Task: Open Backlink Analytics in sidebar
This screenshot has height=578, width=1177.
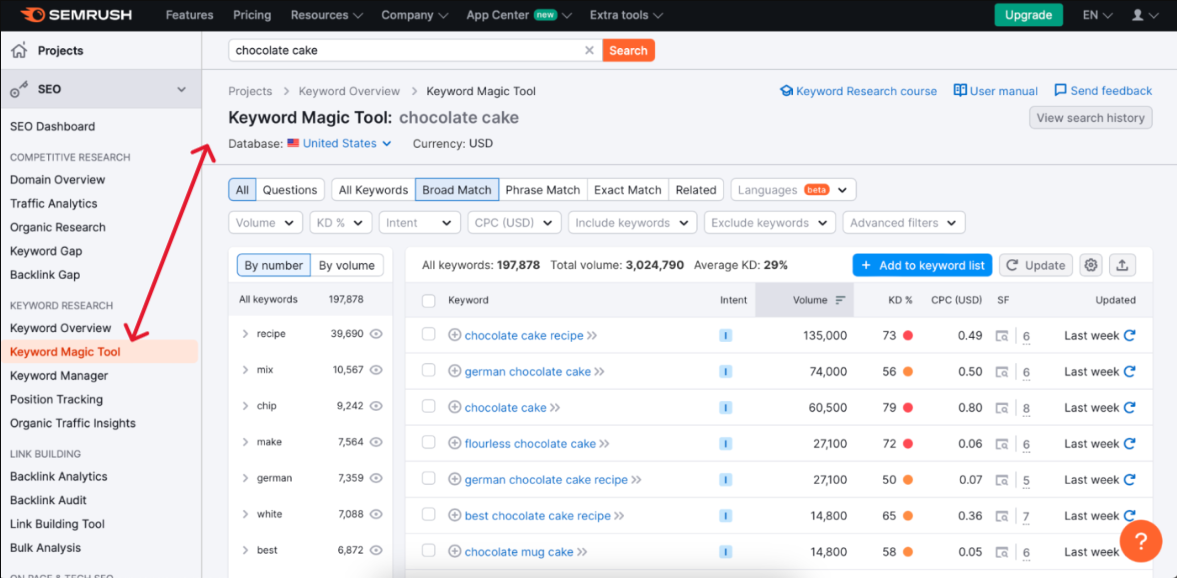Action: [x=59, y=477]
